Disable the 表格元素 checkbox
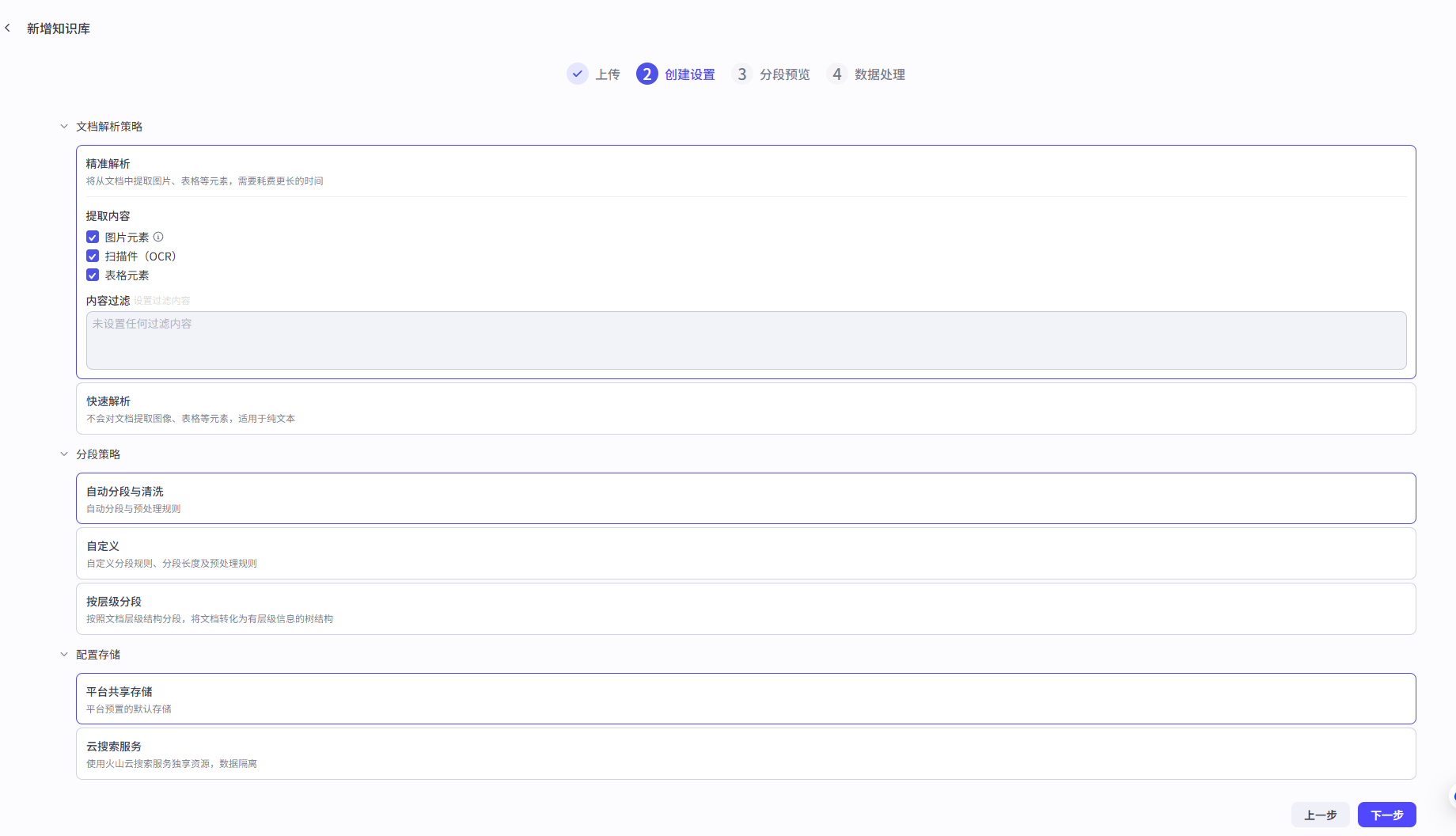 [x=93, y=275]
